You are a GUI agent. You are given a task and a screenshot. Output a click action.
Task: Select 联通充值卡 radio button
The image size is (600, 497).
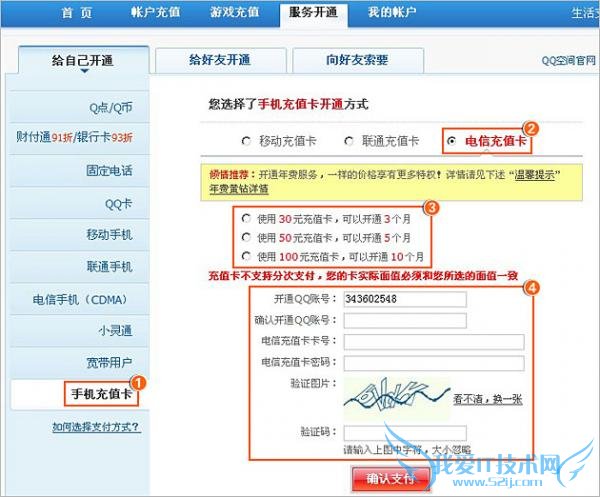(x=349, y=141)
